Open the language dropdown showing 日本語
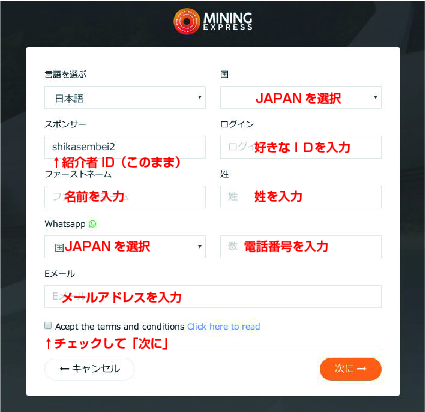Image resolution: width=425 pixels, height=412 pixels. coord(125,98)
